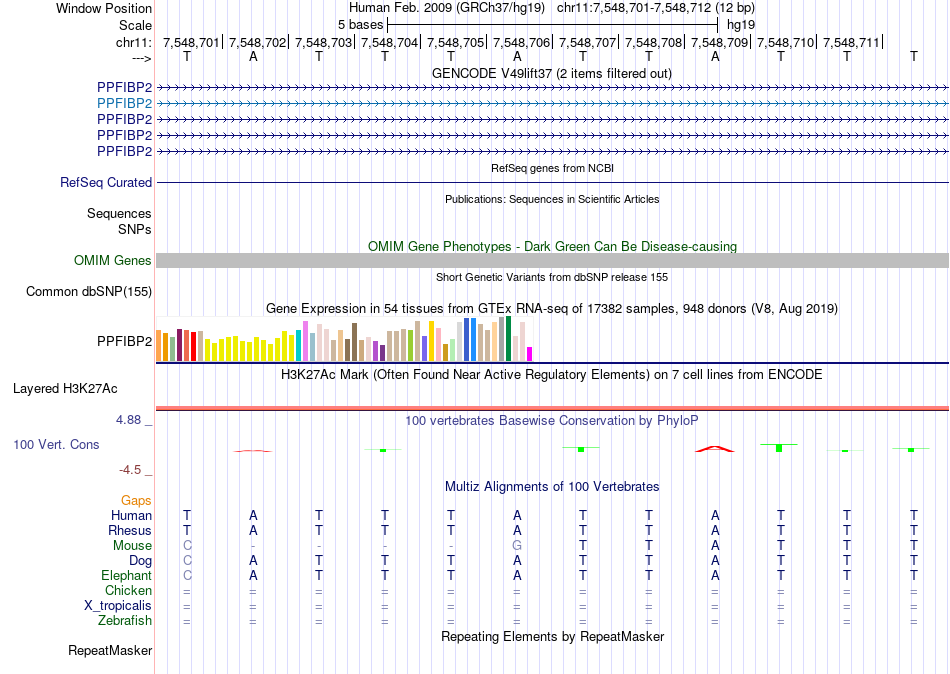Click the RefSeq Curated gene line
950x674 pixels.
552,182
